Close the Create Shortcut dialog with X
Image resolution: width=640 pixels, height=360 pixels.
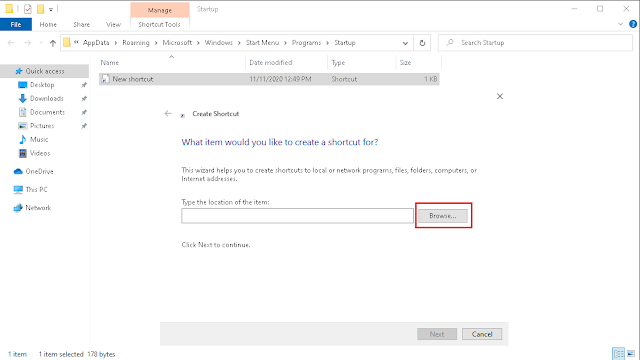coord(500,96)
